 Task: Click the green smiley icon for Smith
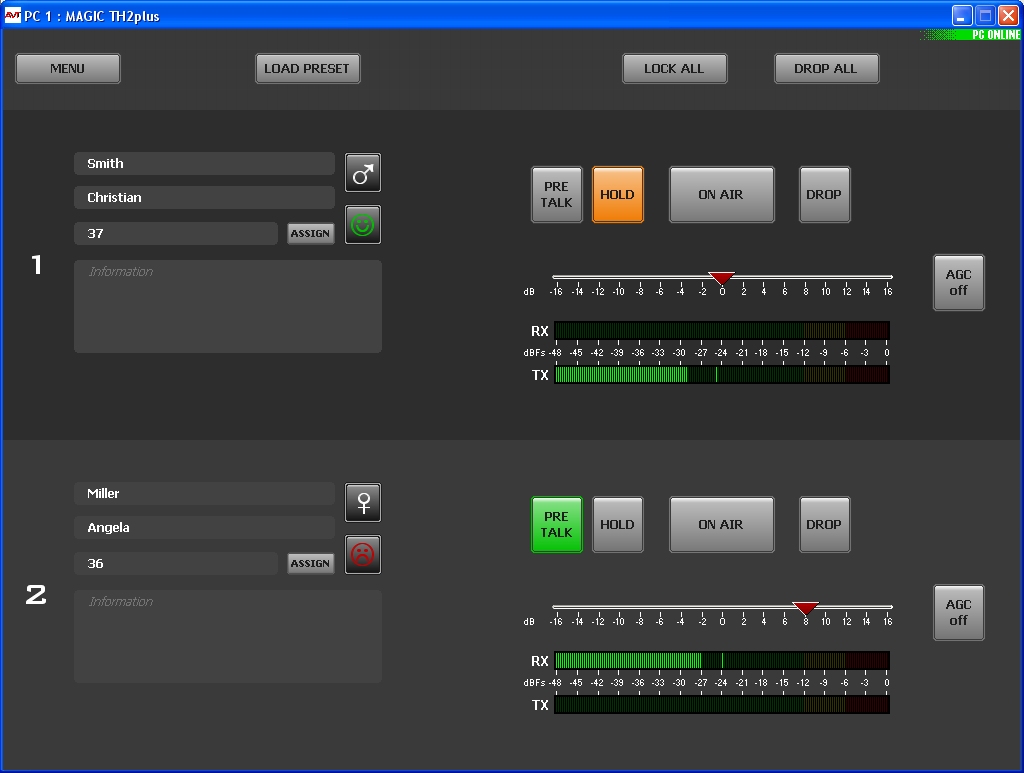(x=363, y=225)
